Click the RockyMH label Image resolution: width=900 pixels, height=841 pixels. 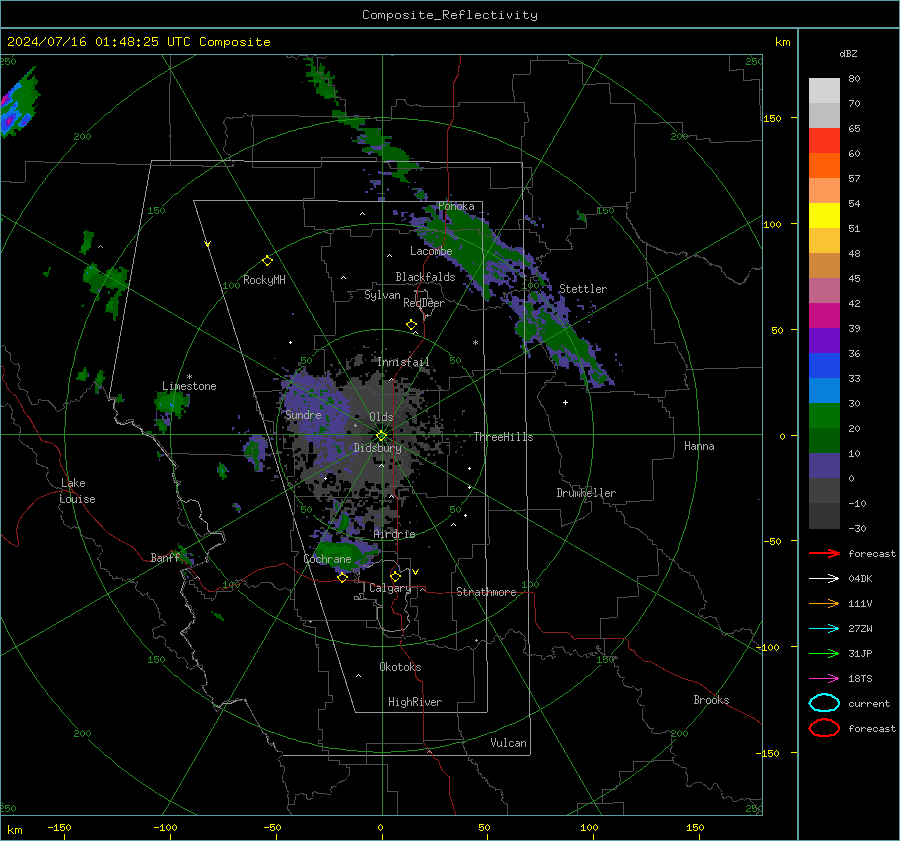(x=264, y=280)
